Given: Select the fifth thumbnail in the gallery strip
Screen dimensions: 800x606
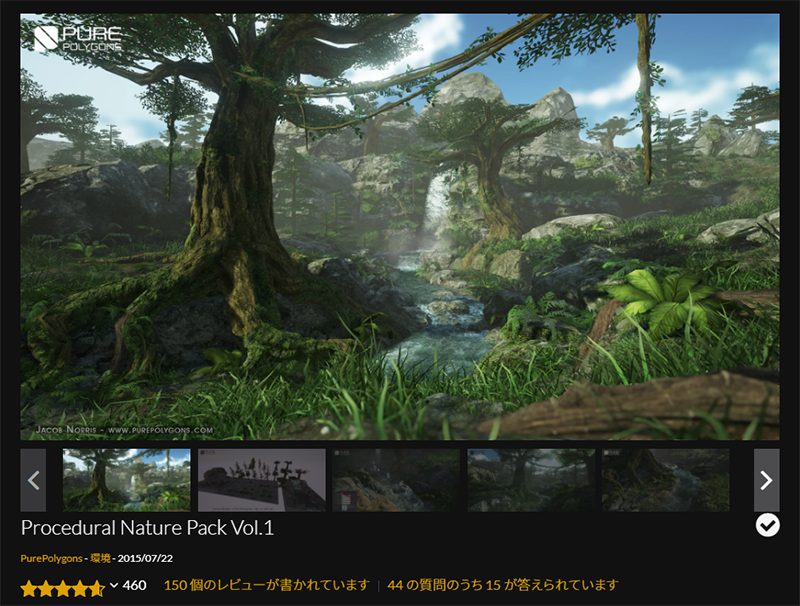Looking at the screenshot, I should (x=665, y=480).
